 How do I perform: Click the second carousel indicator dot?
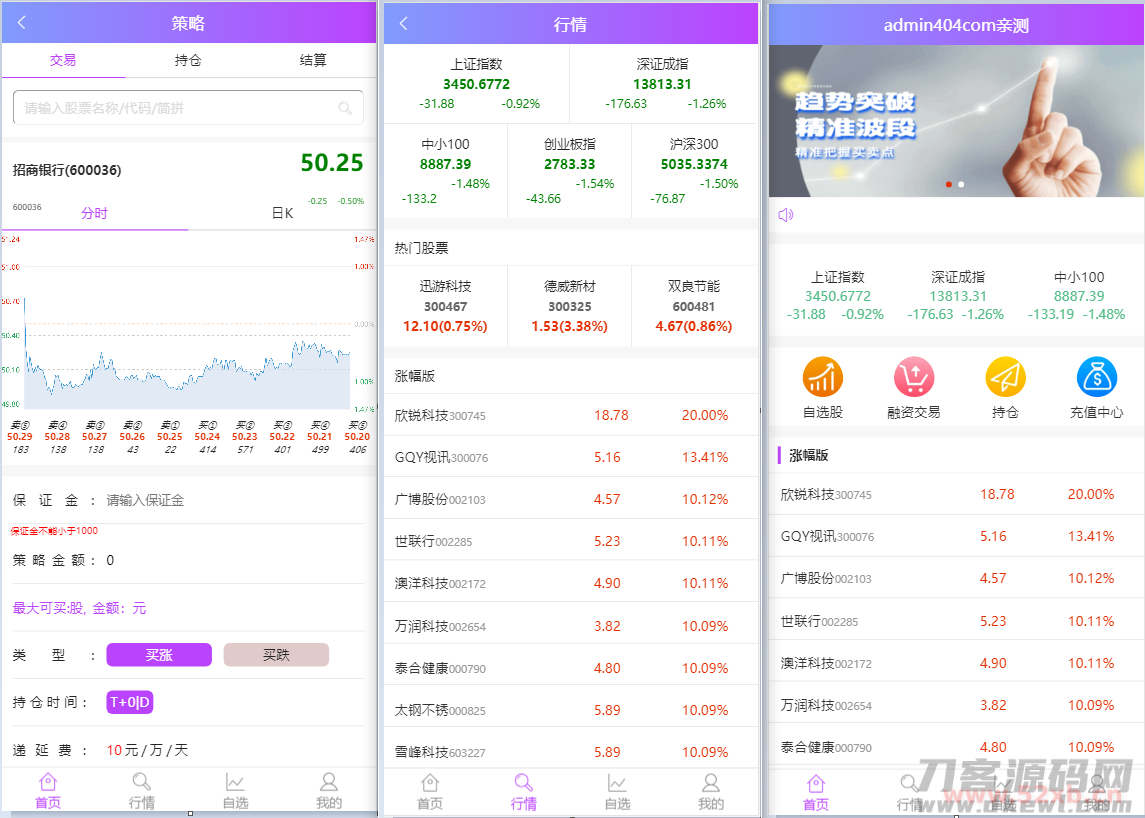tap(961, 184)
